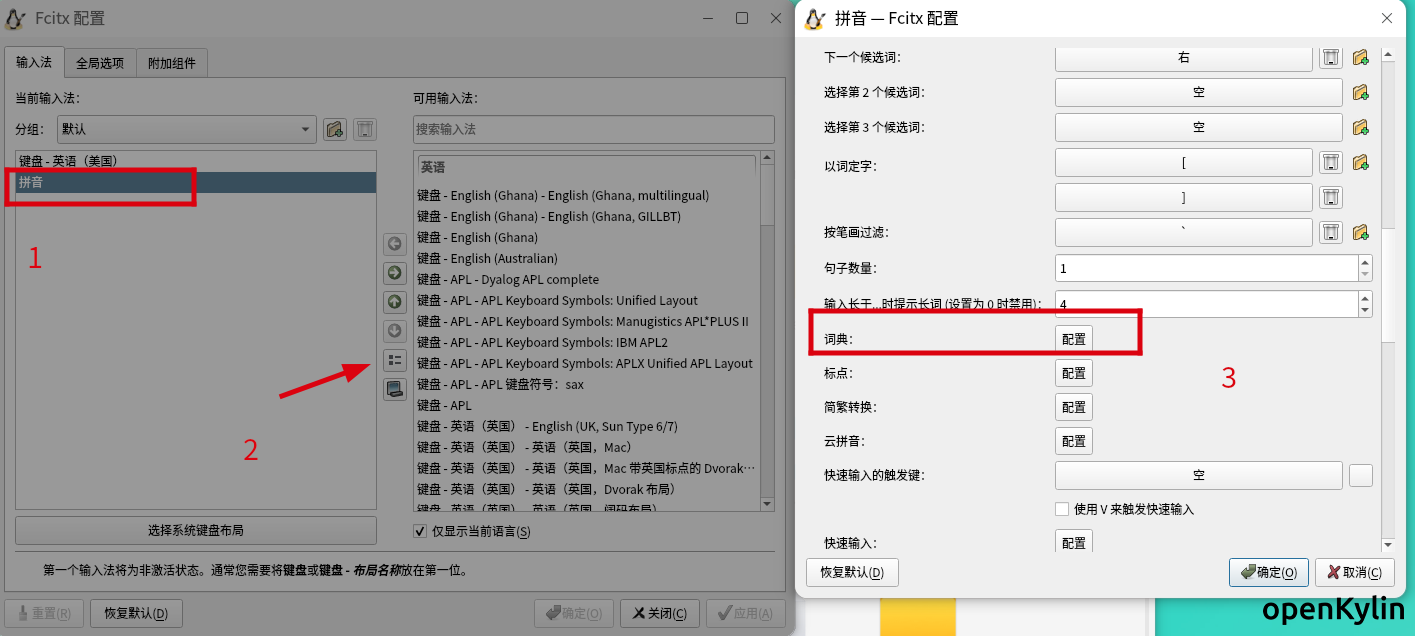Image resolution: width=1415 pixels, height=636 pixels.
Task: Remove the ']' key from 以词定字
Action: [1330, 198]
